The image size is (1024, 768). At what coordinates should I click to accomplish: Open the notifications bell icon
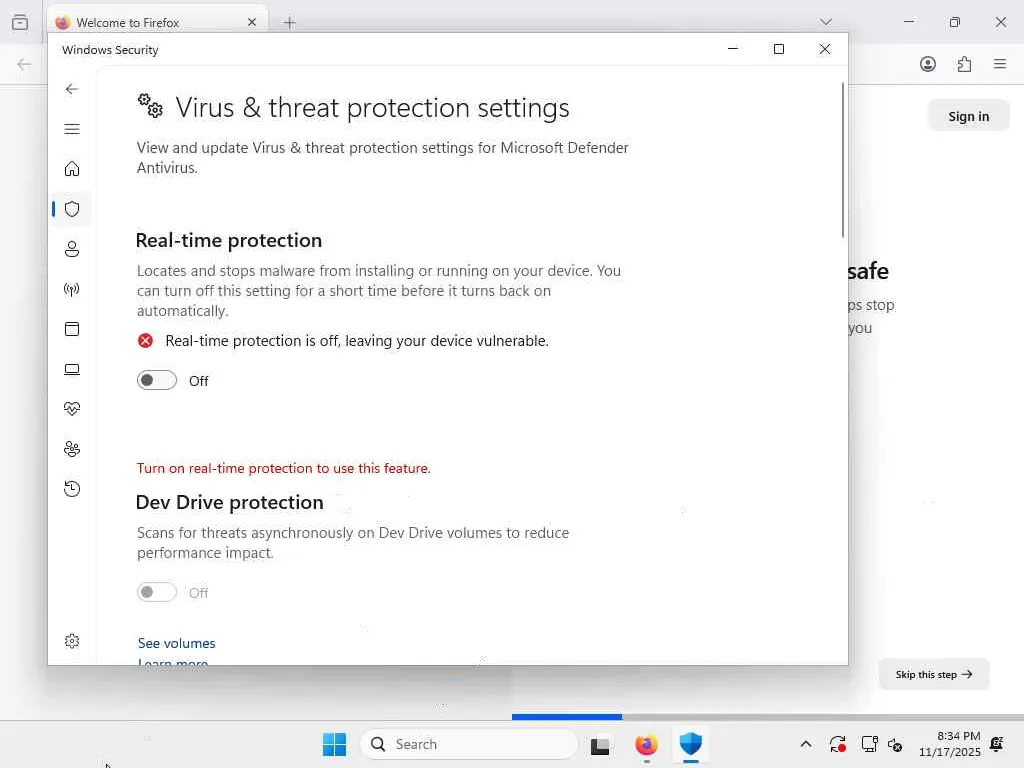pyautogui.click(x=997, y=744)
